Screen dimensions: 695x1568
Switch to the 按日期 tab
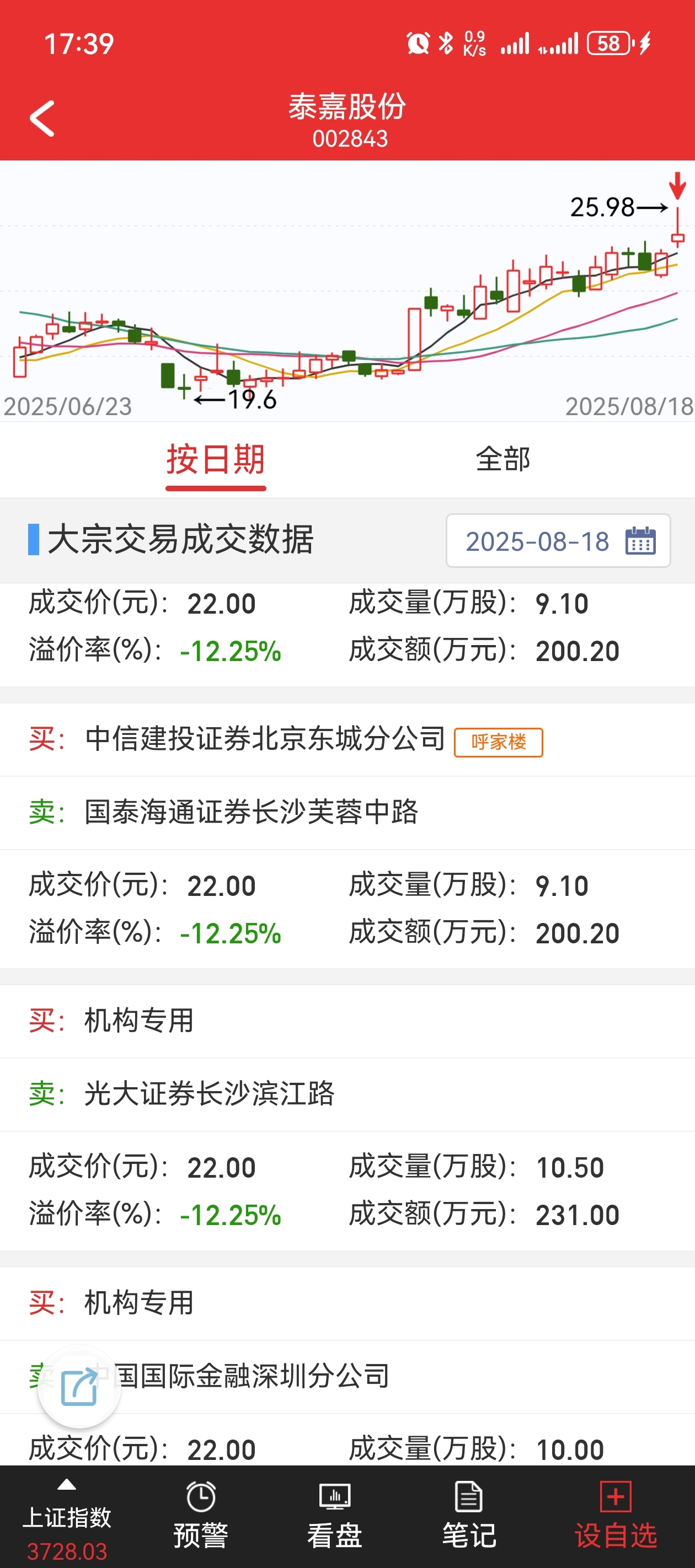click(216, 460)
